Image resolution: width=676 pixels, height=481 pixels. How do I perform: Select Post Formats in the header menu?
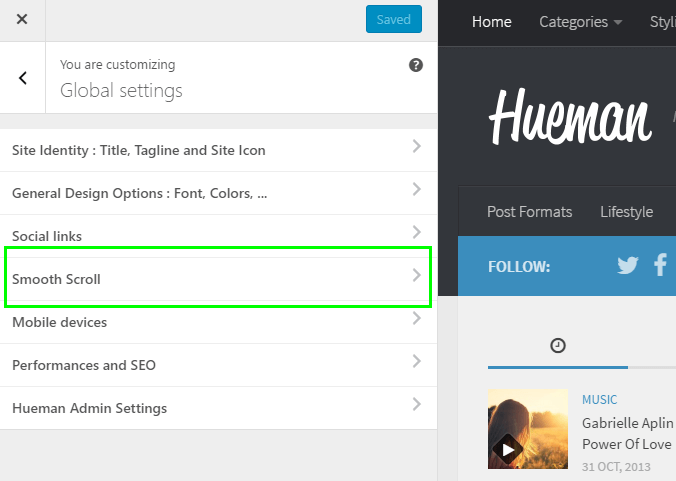pyautogui.click(x=529, y=212)
